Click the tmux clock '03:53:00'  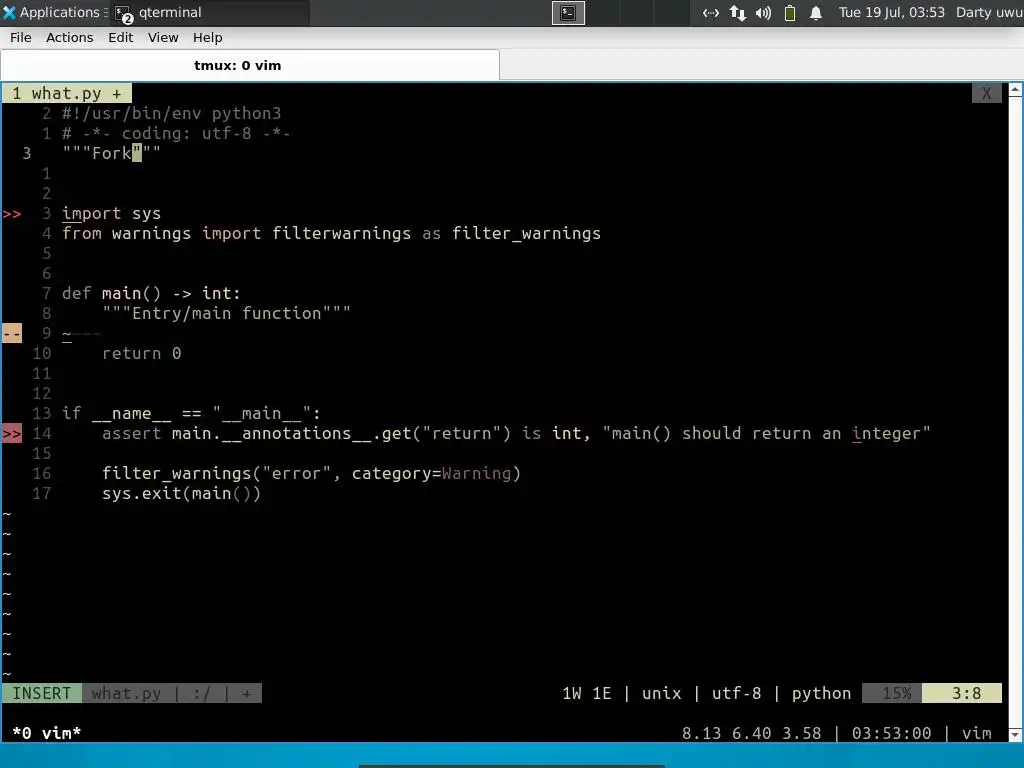pos(891,733)
